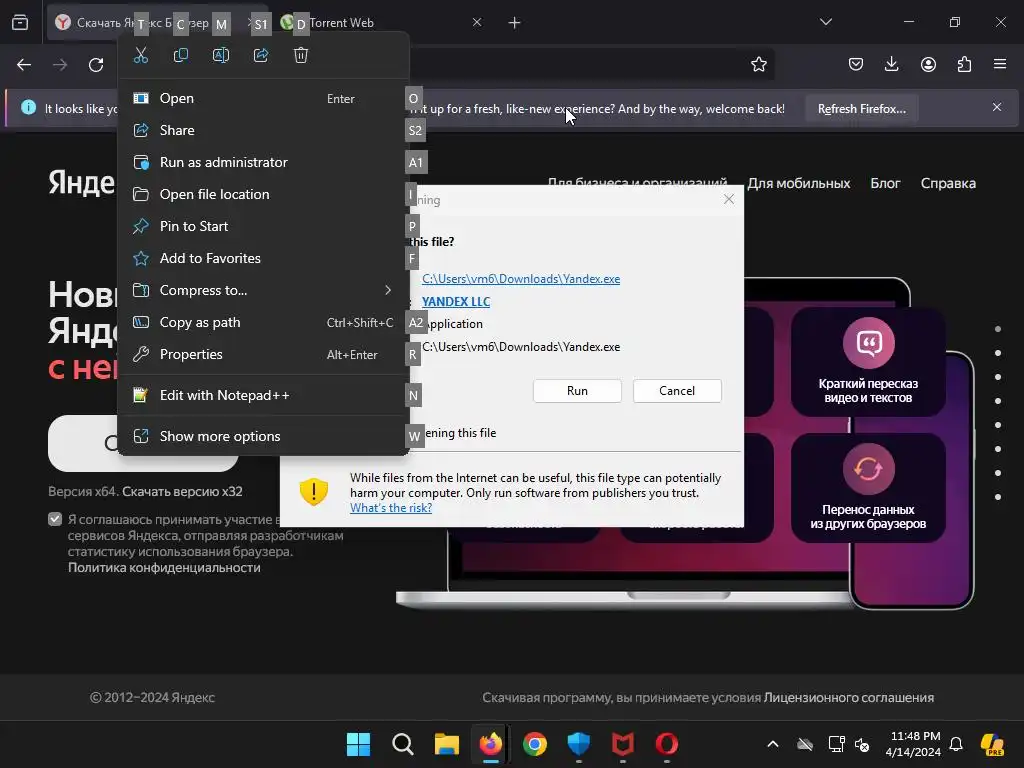
Task: Uncheck the Я соглашаюсь statistics checkbox
Action: 55,519
